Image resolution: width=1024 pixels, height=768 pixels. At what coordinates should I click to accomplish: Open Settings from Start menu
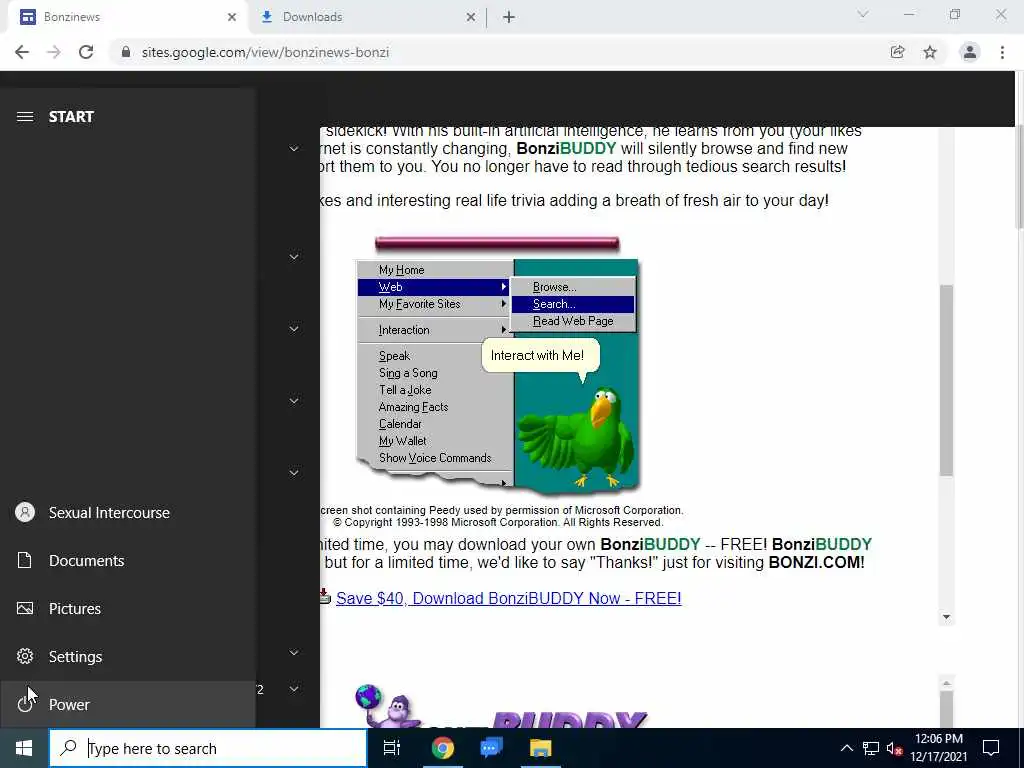tap(127, 656)
